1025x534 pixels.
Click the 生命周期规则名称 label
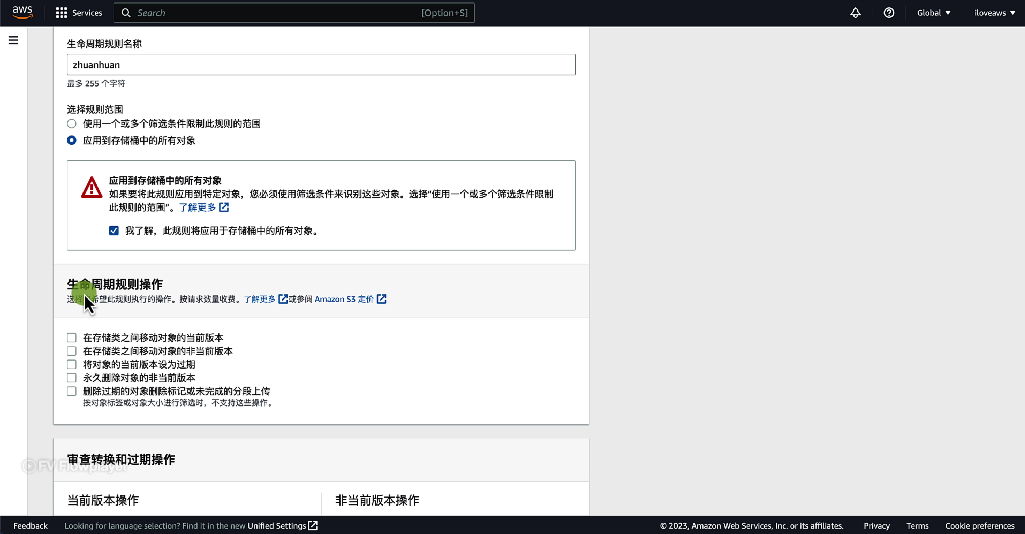click(105, 44)
